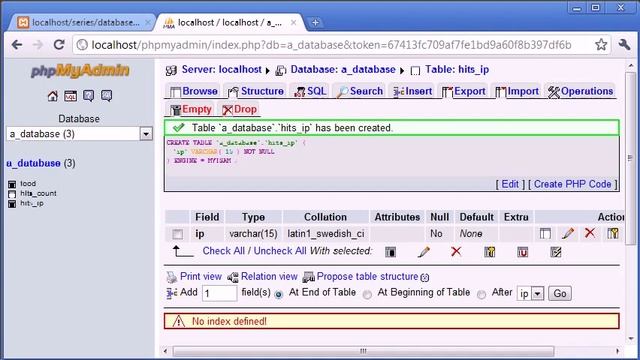Click the propose table structure help icon
Viewport: 640px width, 360px height.
pyautogui.click(x=425, y=278)
